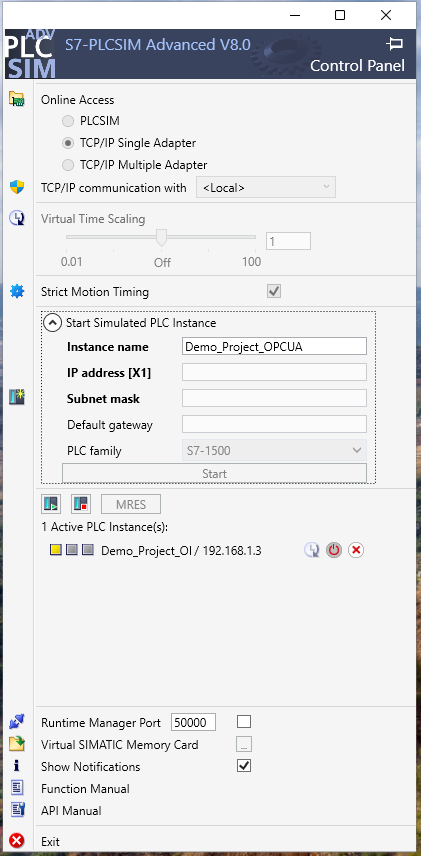This screenshot has height=856, width=421.
Task: Click the blue gear Strict Motion icon
Action: coord(17,292)
